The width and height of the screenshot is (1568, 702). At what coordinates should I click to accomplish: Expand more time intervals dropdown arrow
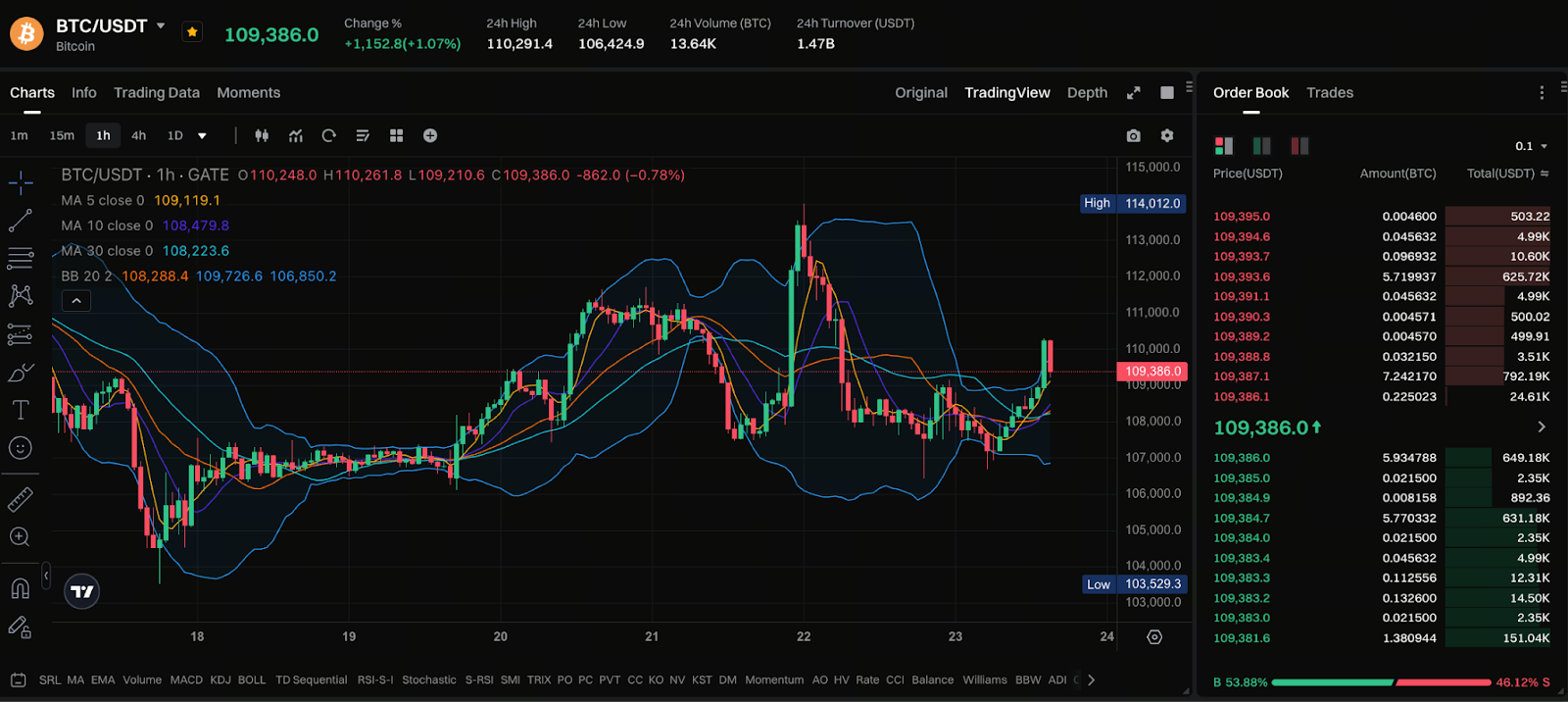(x=202, y=136)
